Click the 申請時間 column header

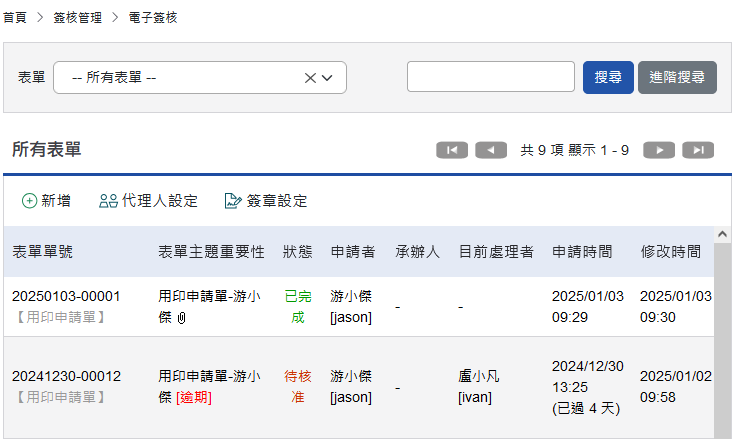pyautogui.click(x=582, y=252)
